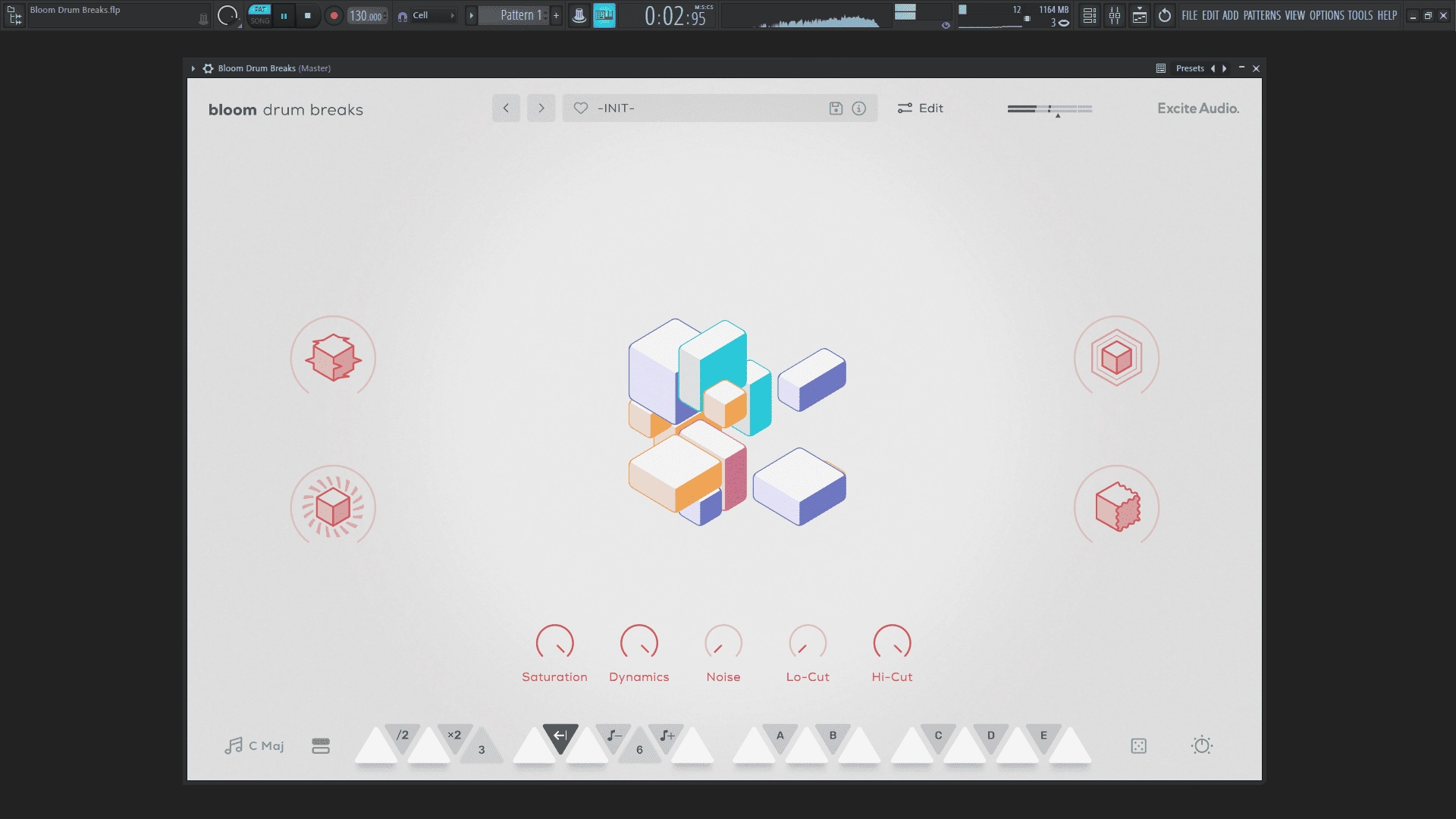Image resolution: width=1456 pixels, height=819 pixels.
Task: Open preset info circle icon
Action: click(x=858, y=108)
